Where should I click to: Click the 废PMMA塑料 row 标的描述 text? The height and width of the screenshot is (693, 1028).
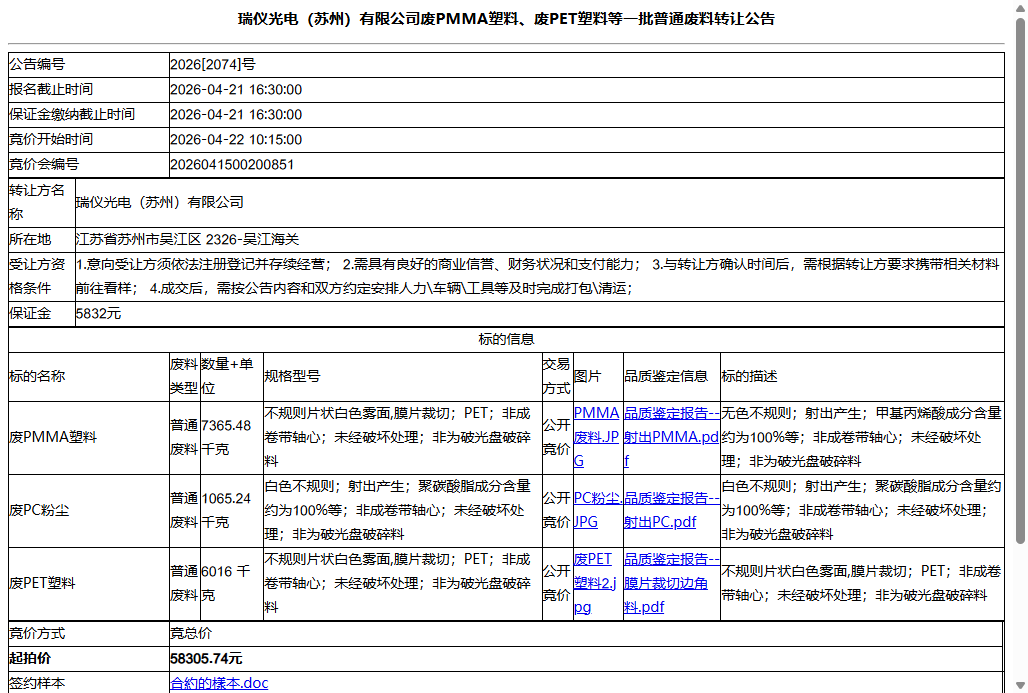coord(861,437)
